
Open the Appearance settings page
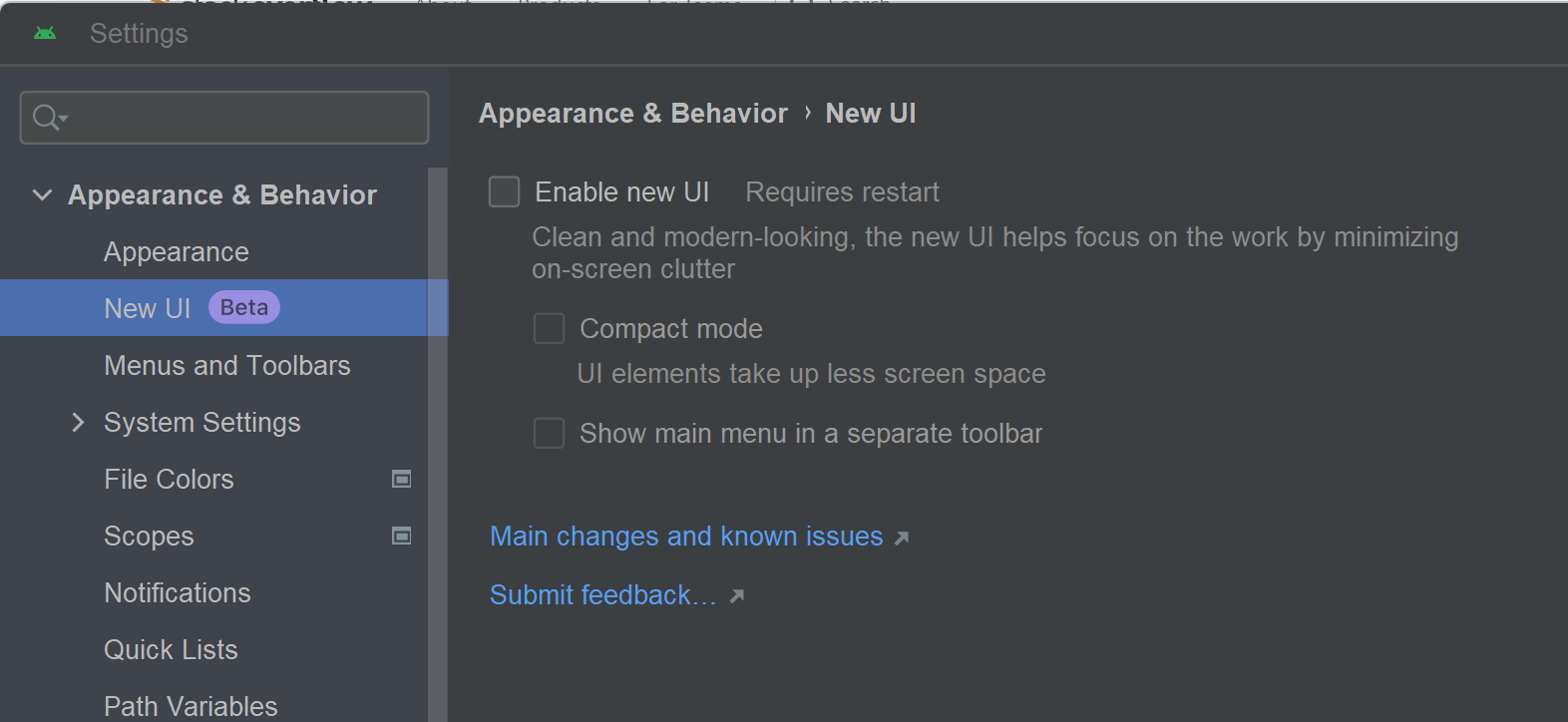coord(177,252)
